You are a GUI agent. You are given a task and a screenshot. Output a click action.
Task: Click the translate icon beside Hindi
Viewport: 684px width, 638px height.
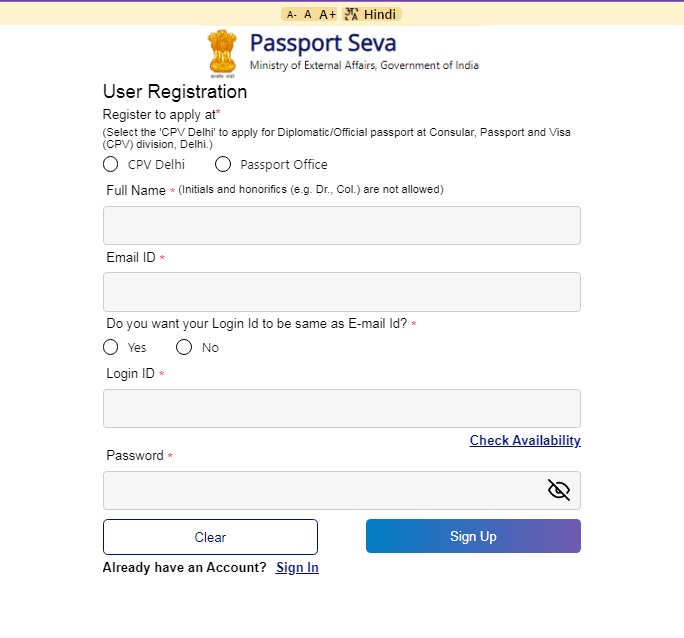pos(351,14)
